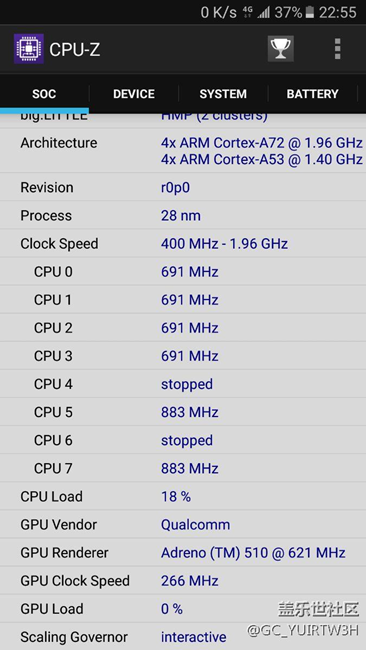Viewport: 366px width, 650px height.
Task: Tap the 4G network indicator icon
Action: [248, 13]
